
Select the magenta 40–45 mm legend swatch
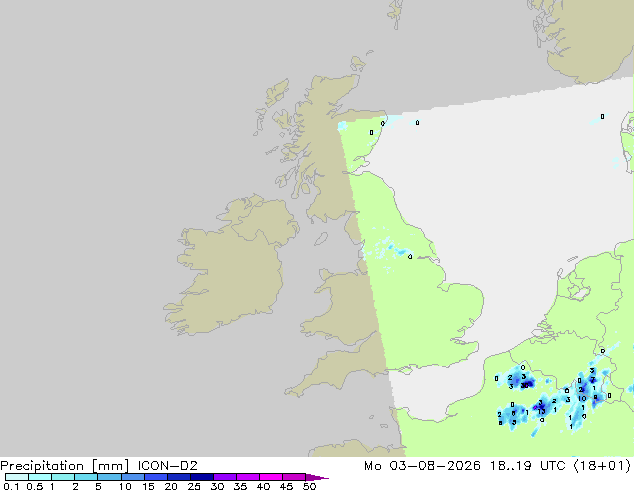pos(271,477)
